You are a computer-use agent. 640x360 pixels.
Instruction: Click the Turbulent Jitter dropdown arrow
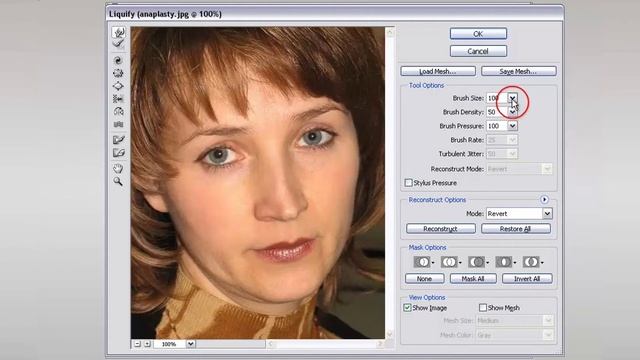tap(512, 154)
